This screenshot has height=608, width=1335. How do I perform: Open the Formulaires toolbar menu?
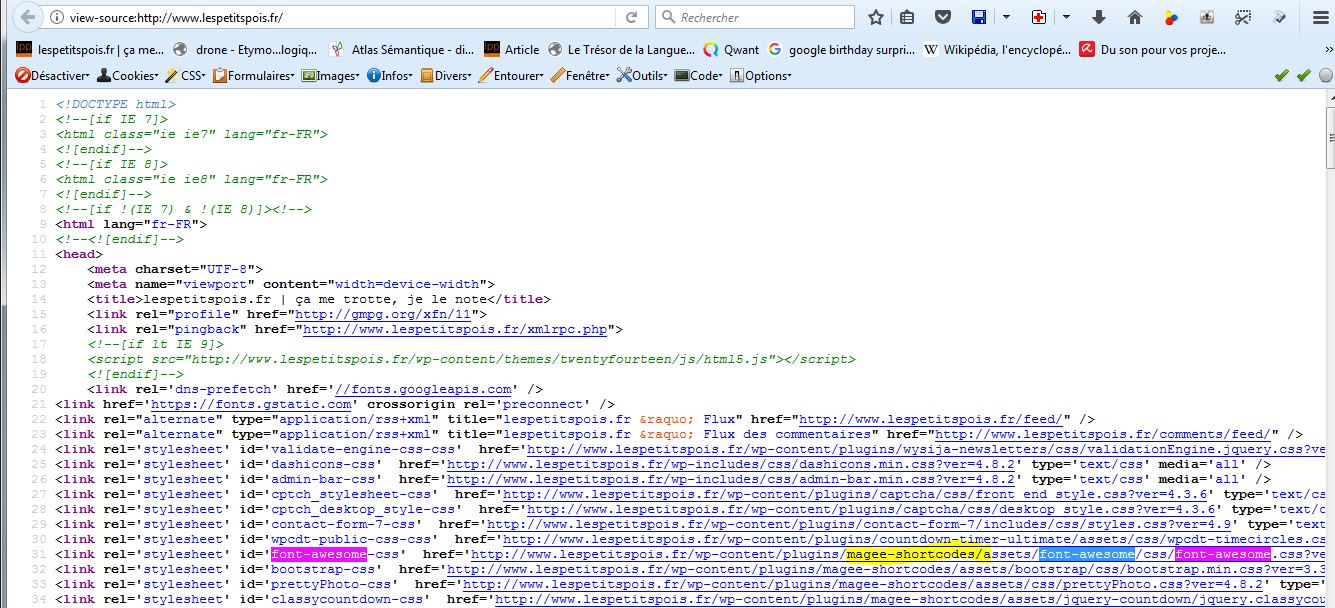point(256,75)
